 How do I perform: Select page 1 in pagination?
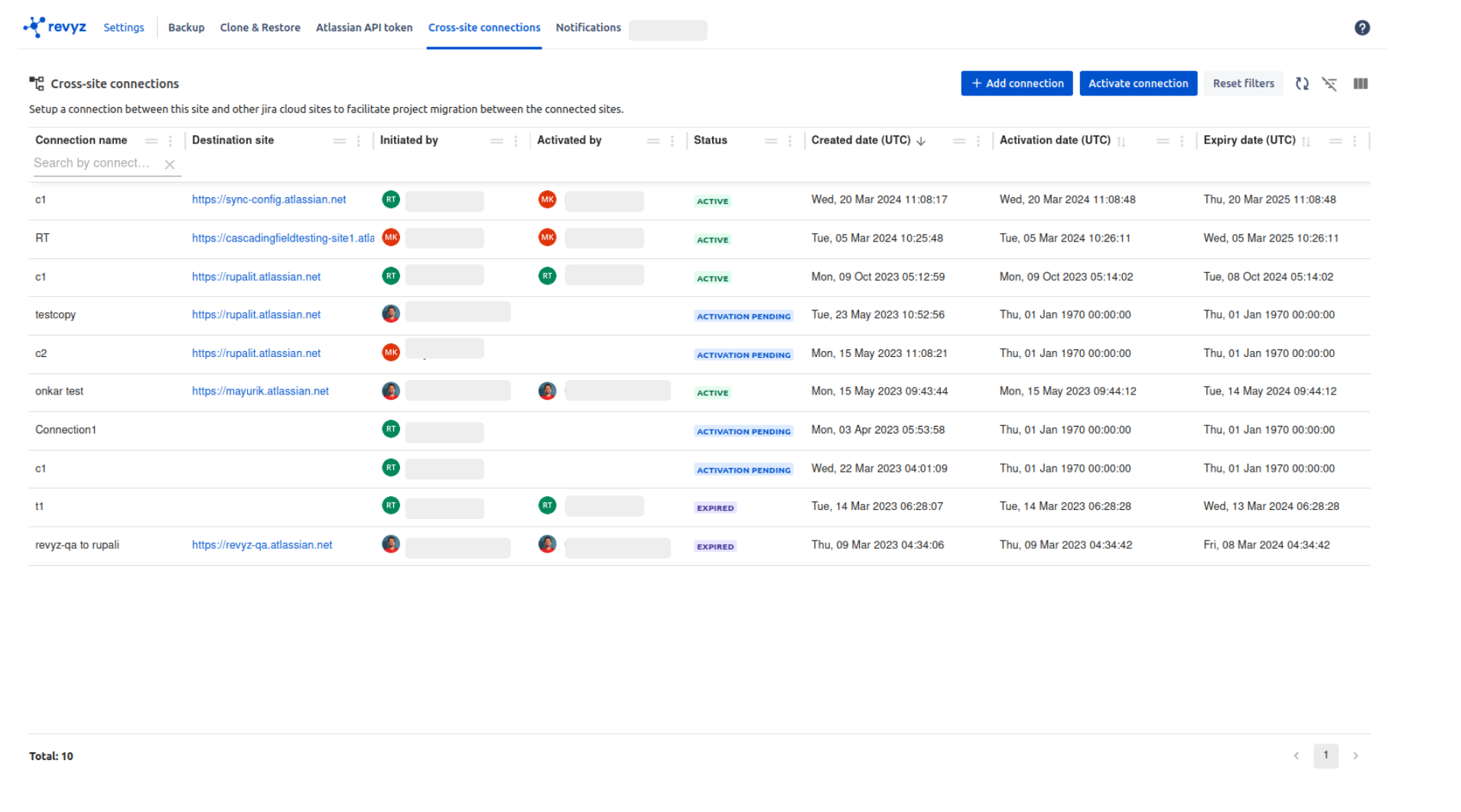[1326, 755]
